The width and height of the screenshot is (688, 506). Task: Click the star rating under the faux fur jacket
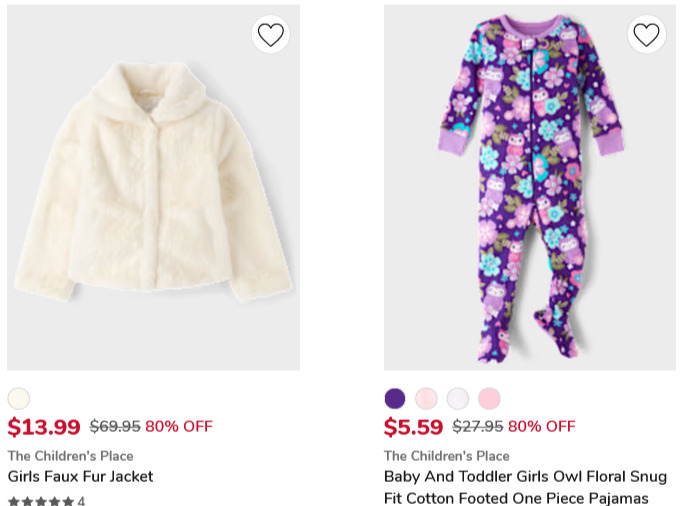pyautogui.click(x=41, y=501)
